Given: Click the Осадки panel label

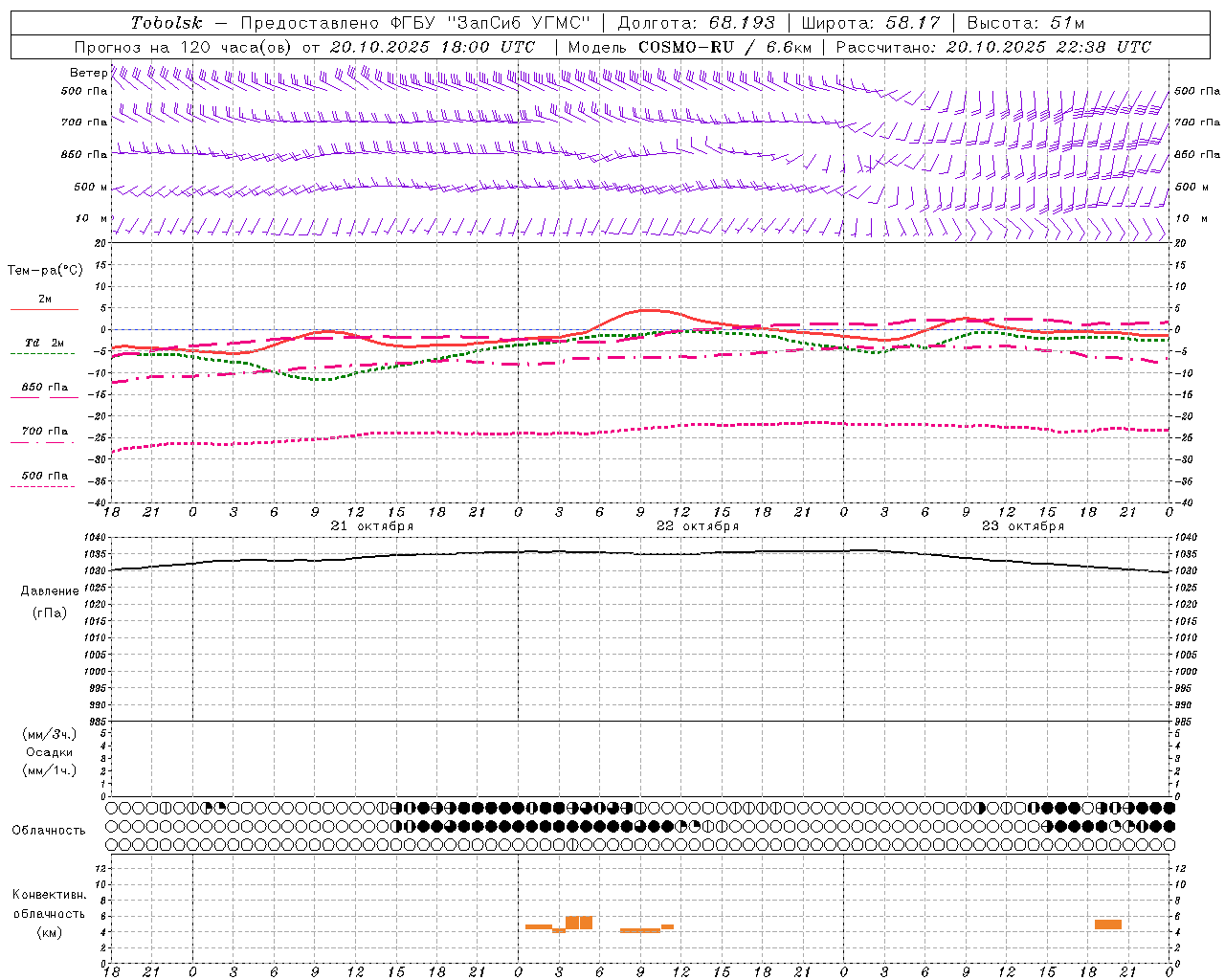Looking at the screenshot, I should point(50,752).
